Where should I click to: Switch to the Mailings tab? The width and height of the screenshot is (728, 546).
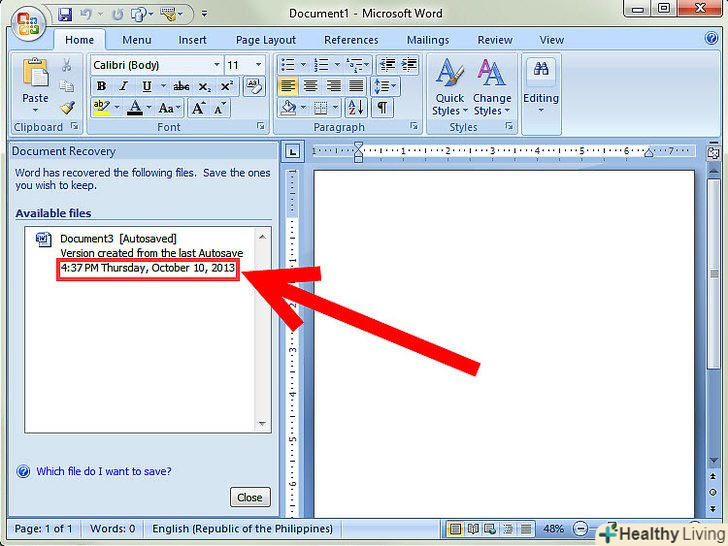pos(428,40)
